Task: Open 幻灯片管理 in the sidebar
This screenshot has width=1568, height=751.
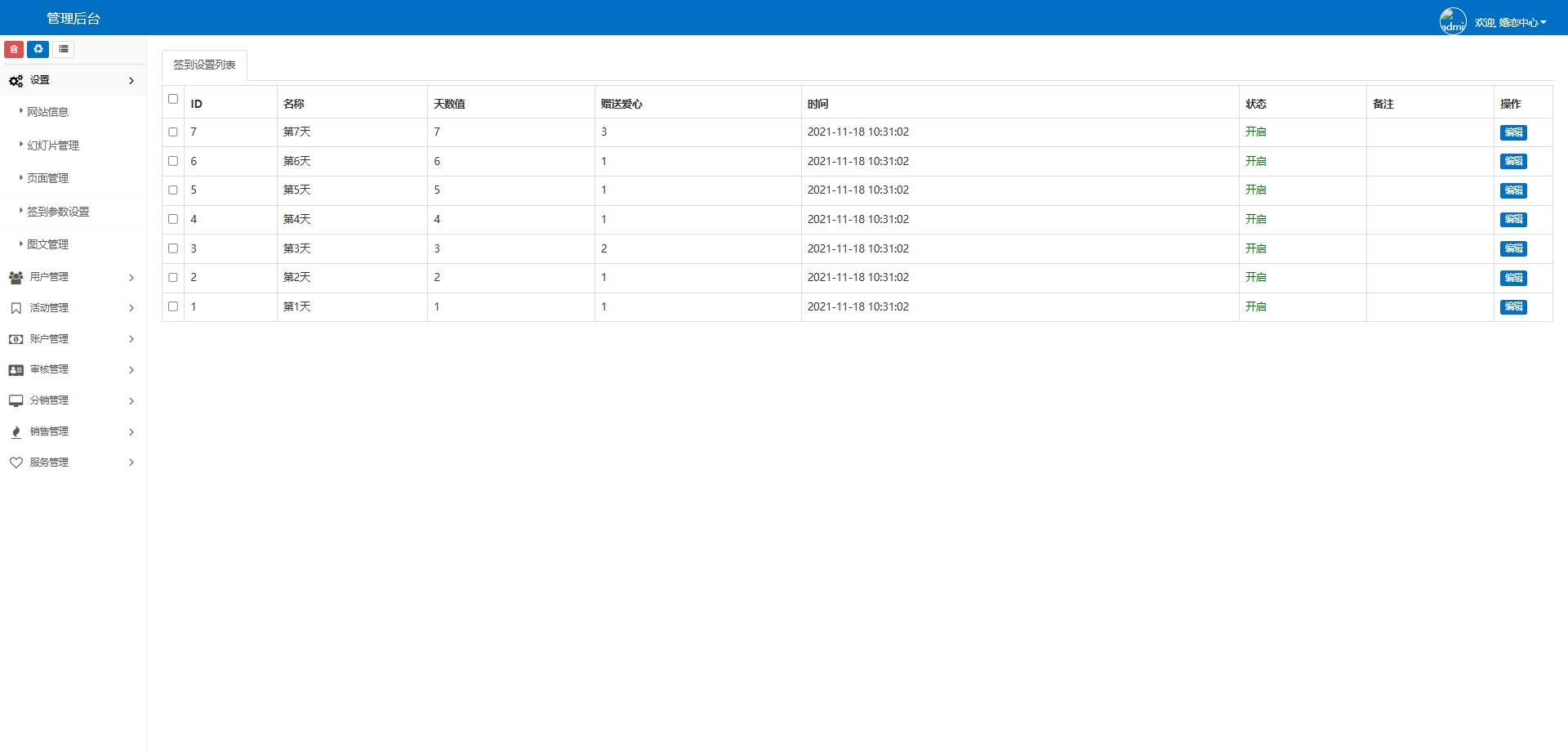Action: 53,145
